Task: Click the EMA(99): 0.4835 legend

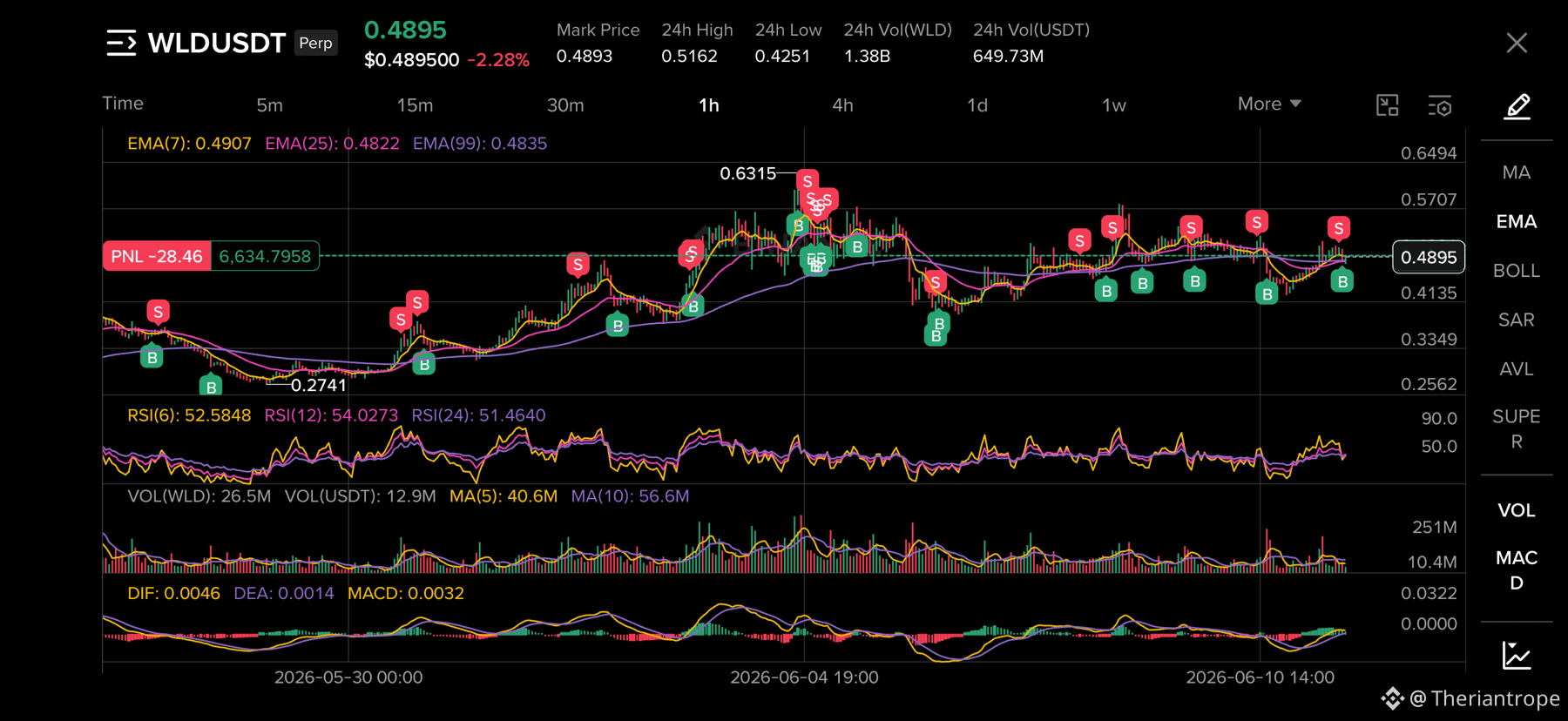Action: (x=480, y=144)
